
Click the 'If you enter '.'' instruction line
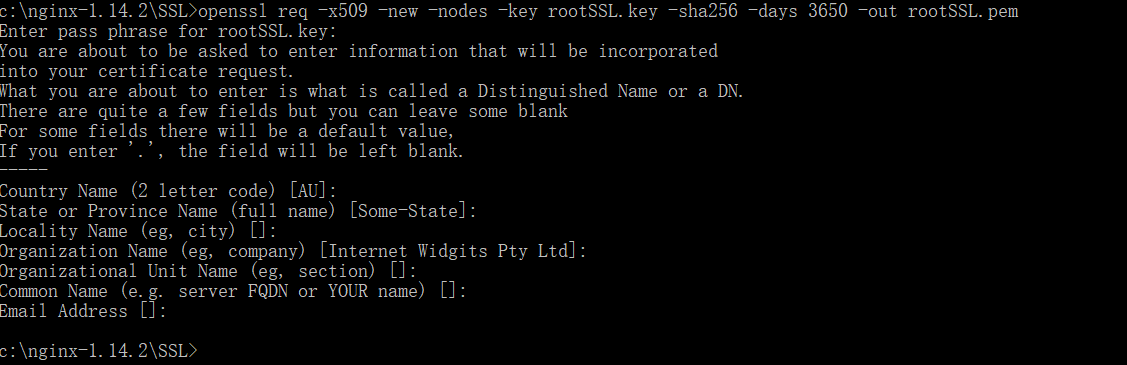[232, 152]
